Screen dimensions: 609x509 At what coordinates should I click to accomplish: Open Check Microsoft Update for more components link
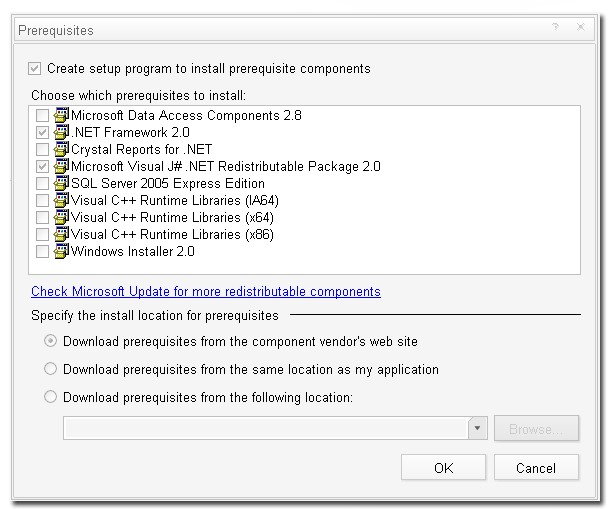(x=206, y=291)
